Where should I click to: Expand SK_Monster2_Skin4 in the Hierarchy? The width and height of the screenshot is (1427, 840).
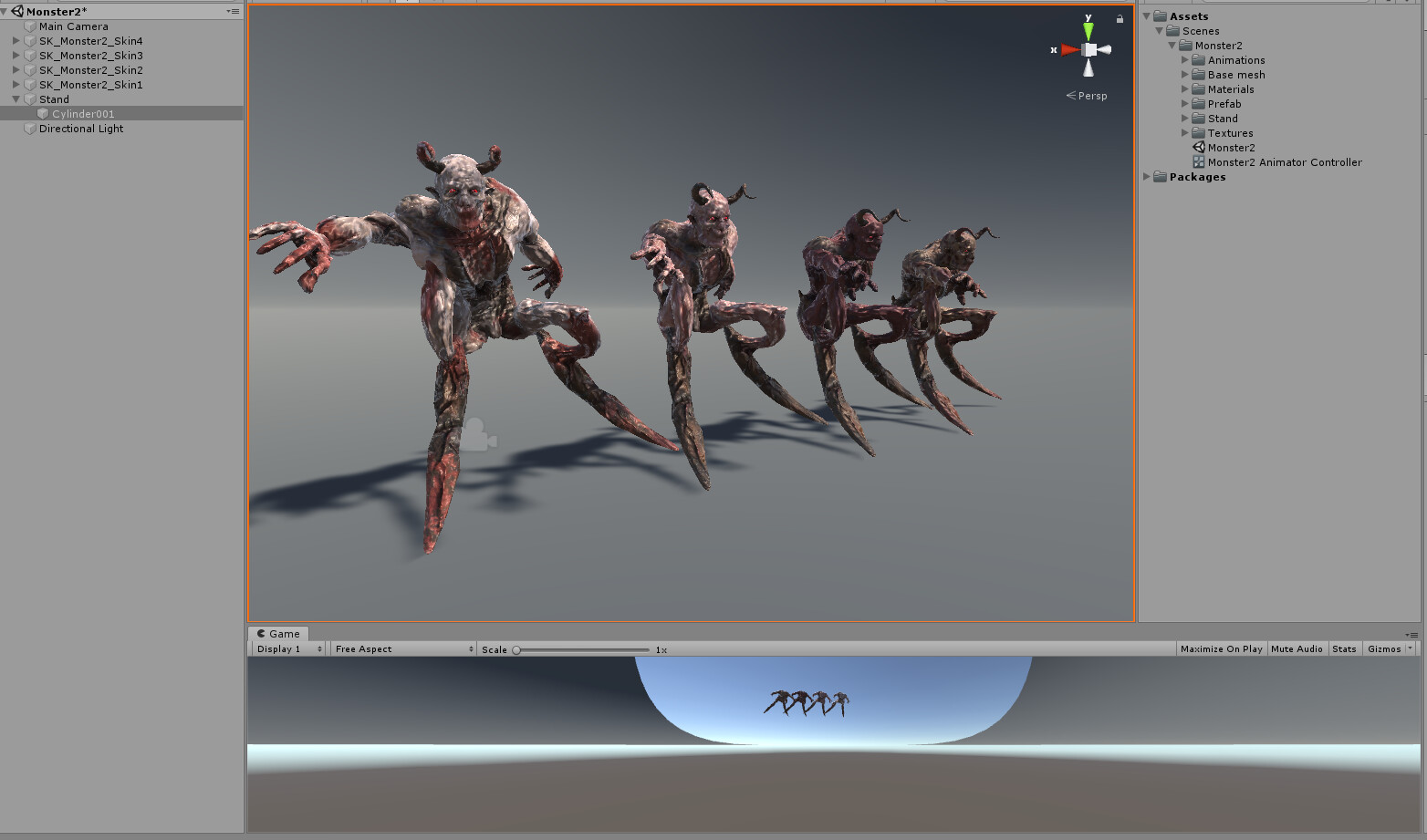coord(16,40)
